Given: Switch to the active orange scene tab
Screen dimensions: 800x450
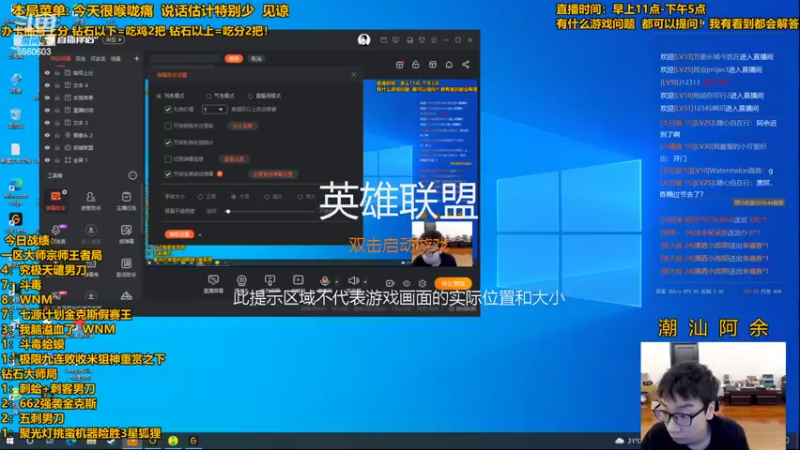Looking at the screenshot, I should [x=60, y=59].
